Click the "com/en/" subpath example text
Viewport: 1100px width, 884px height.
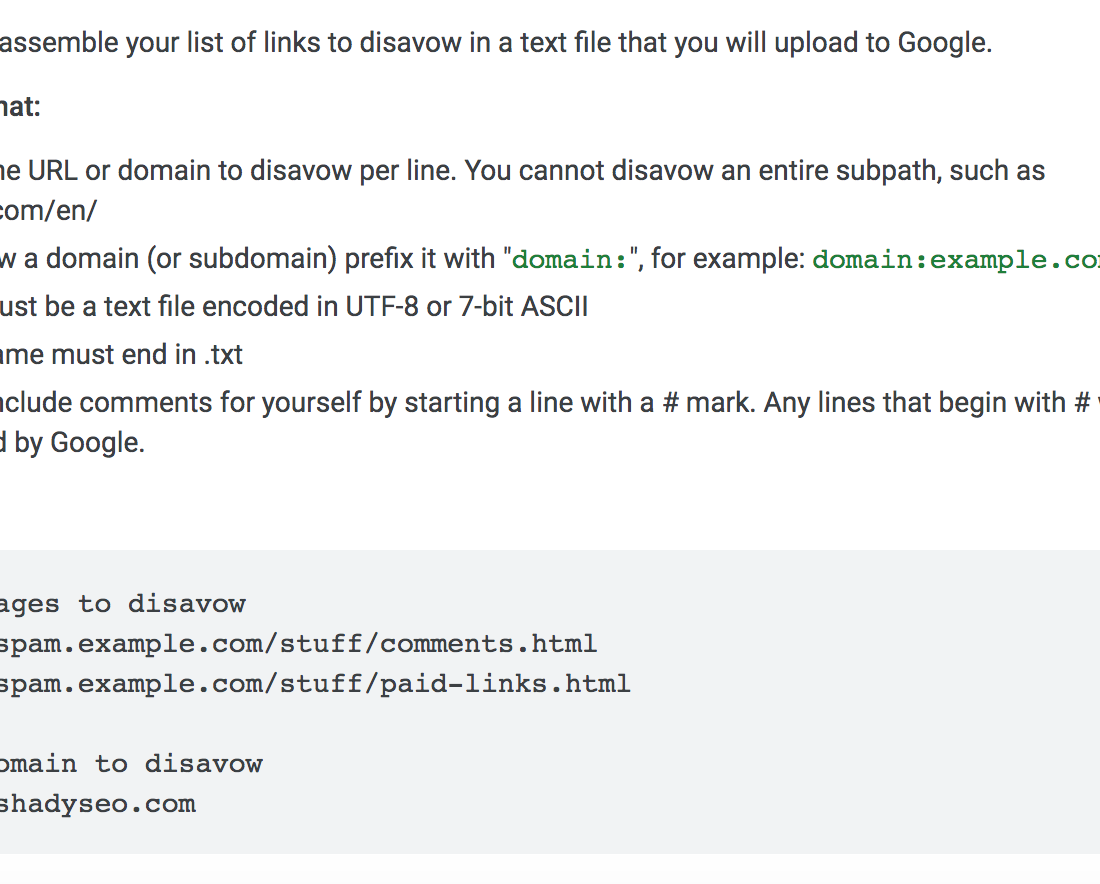point(48,210)
